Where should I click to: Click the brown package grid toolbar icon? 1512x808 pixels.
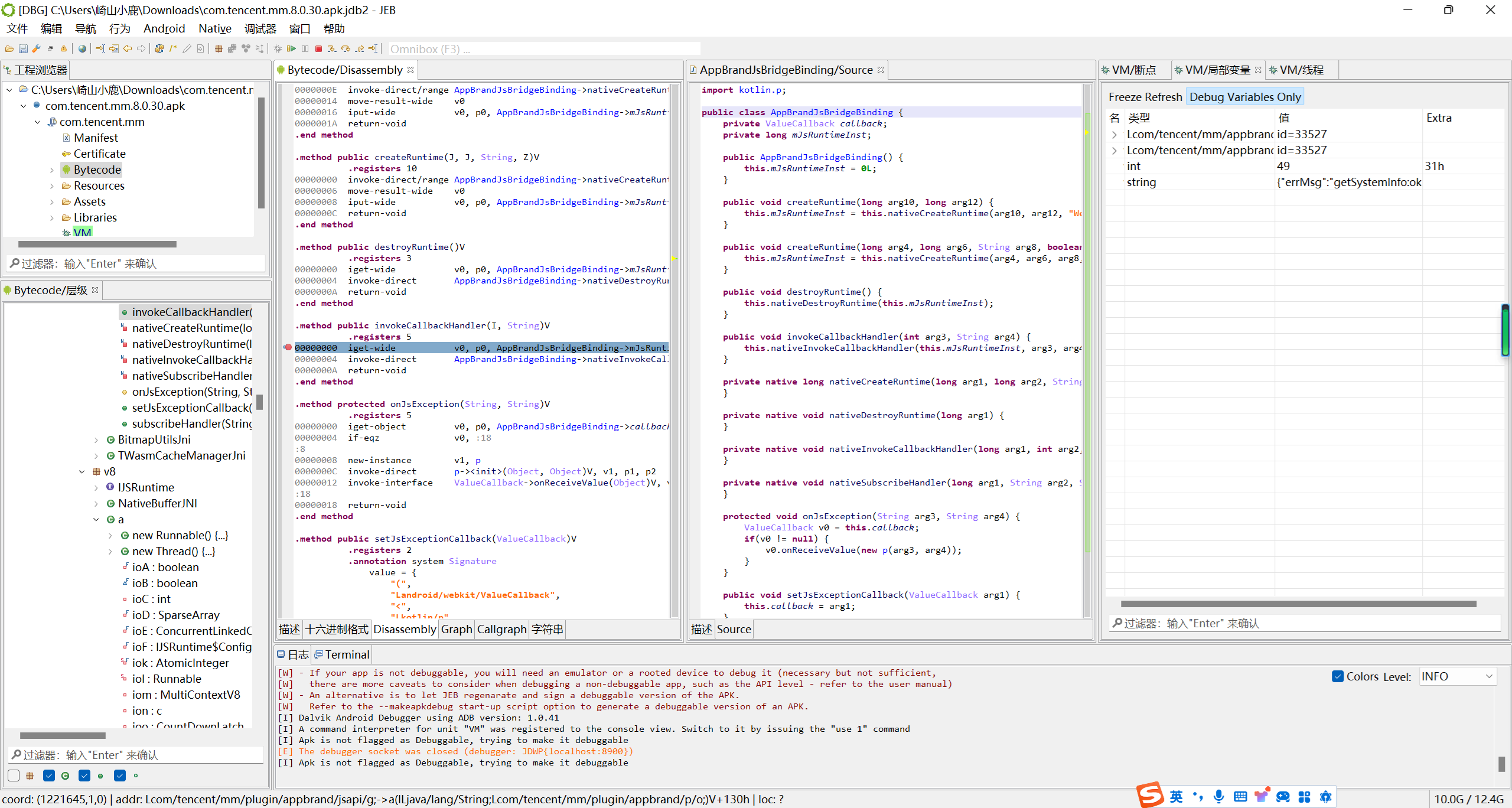(219, 48)
